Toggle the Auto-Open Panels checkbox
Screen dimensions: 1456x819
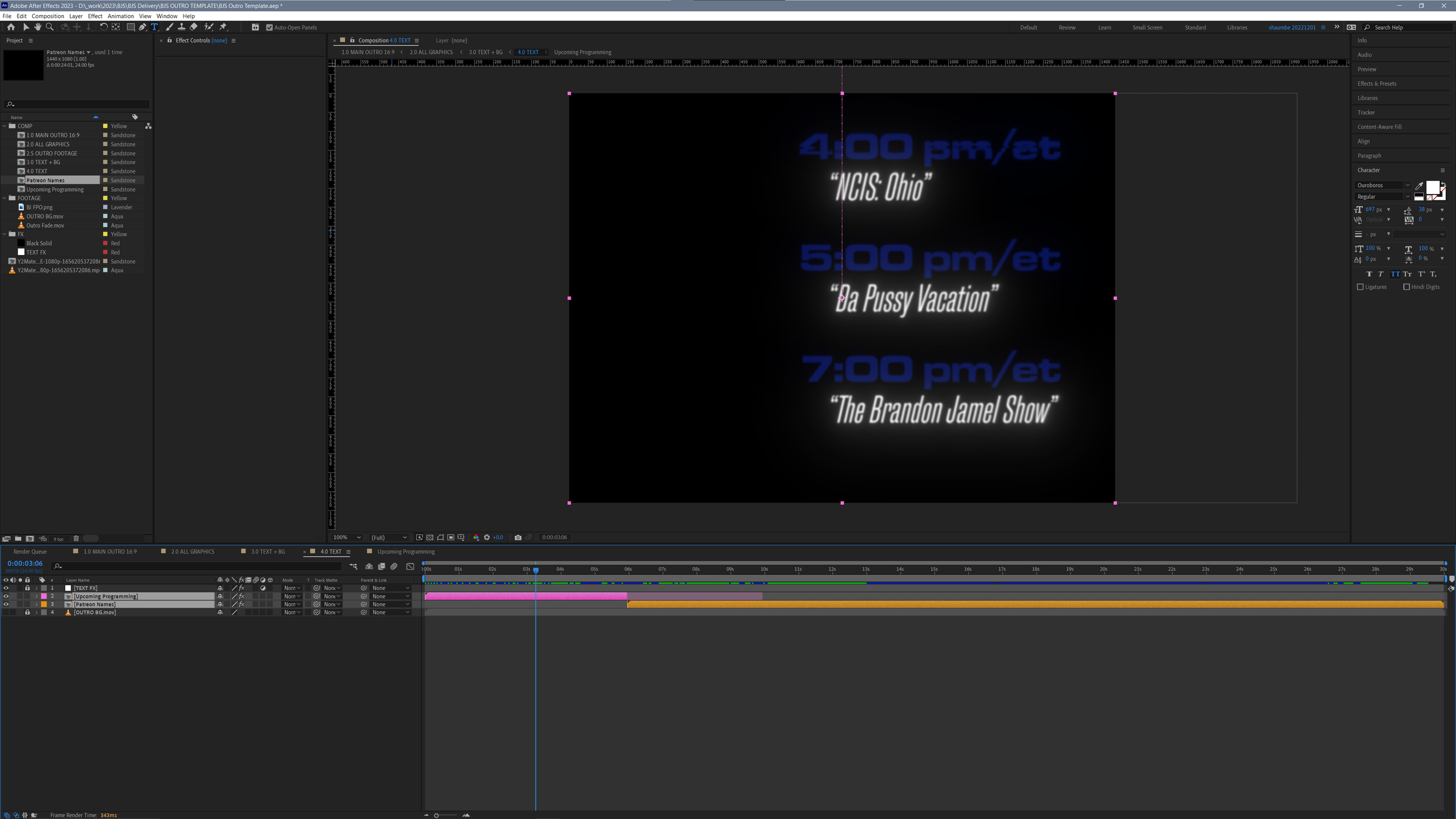tap(269, 27)
